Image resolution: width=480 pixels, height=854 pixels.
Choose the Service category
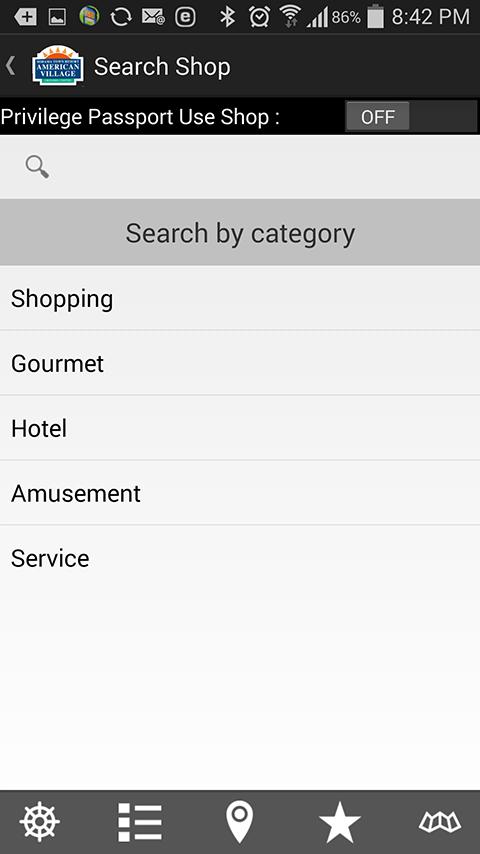[x=240, y=558]
